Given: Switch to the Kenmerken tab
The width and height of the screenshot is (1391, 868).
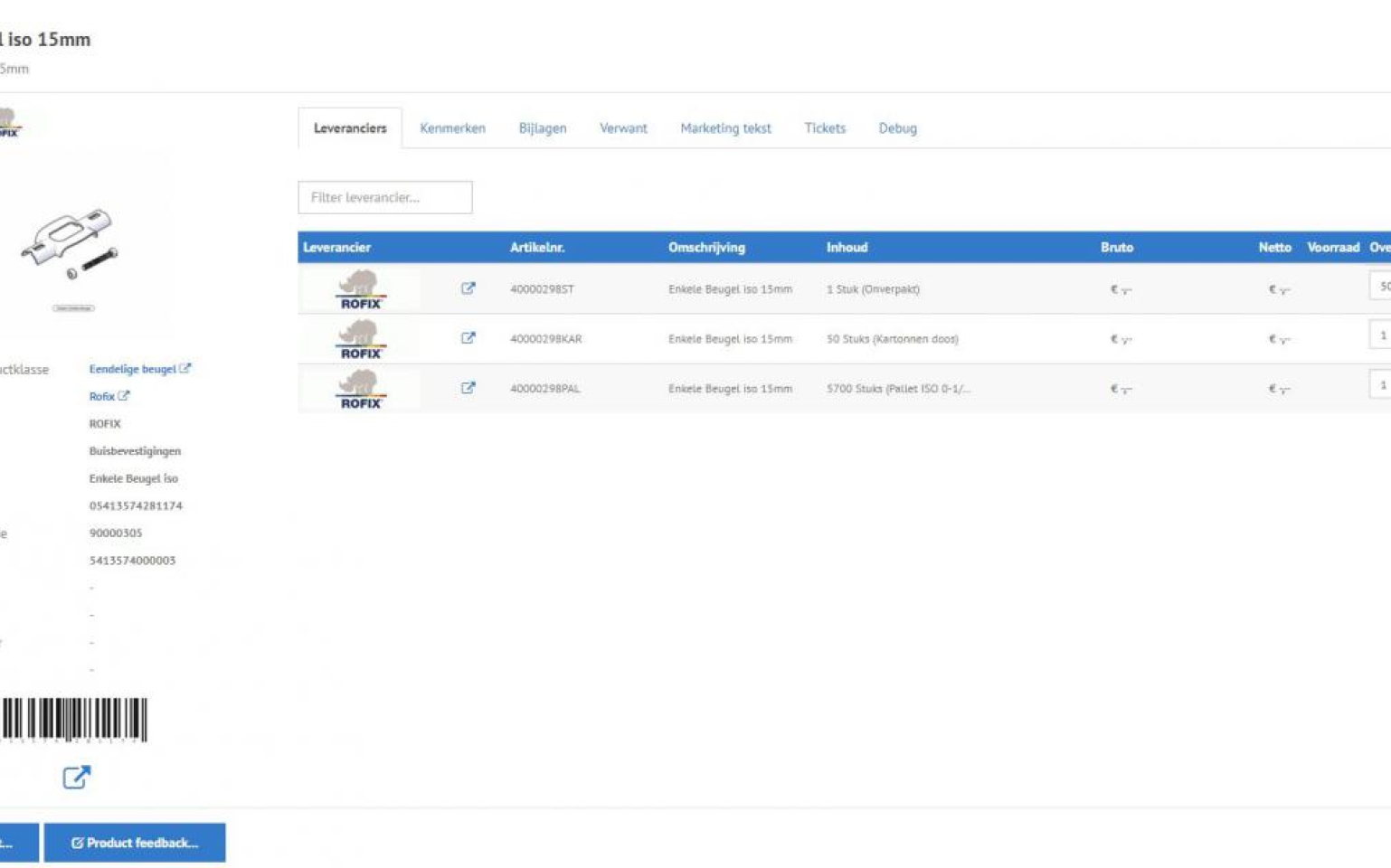Looking at the screenshot, I should [452, 128].
